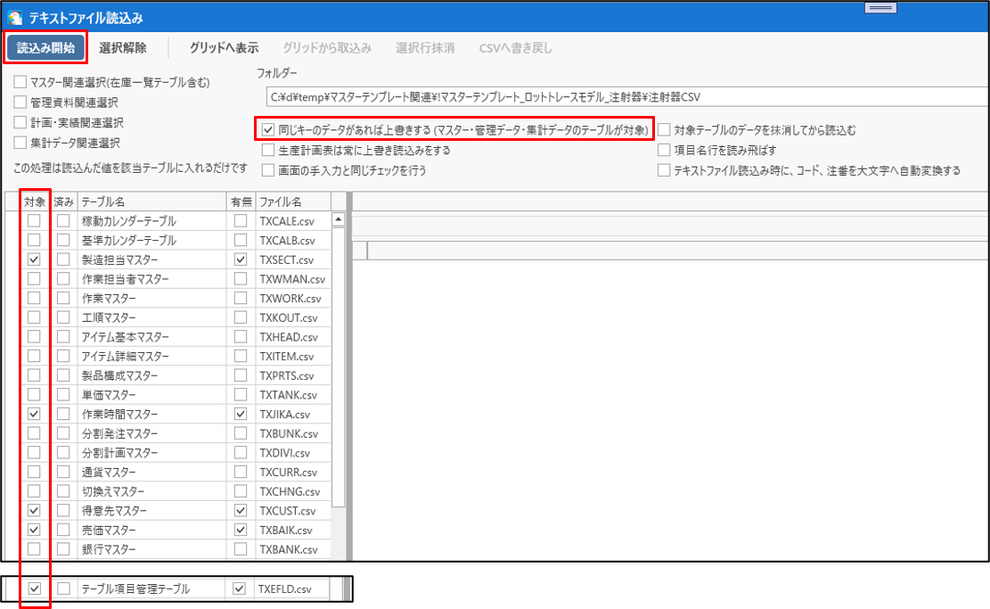Select file name TXBANK.csv
990x609 pixels.
tap(289, 550)
